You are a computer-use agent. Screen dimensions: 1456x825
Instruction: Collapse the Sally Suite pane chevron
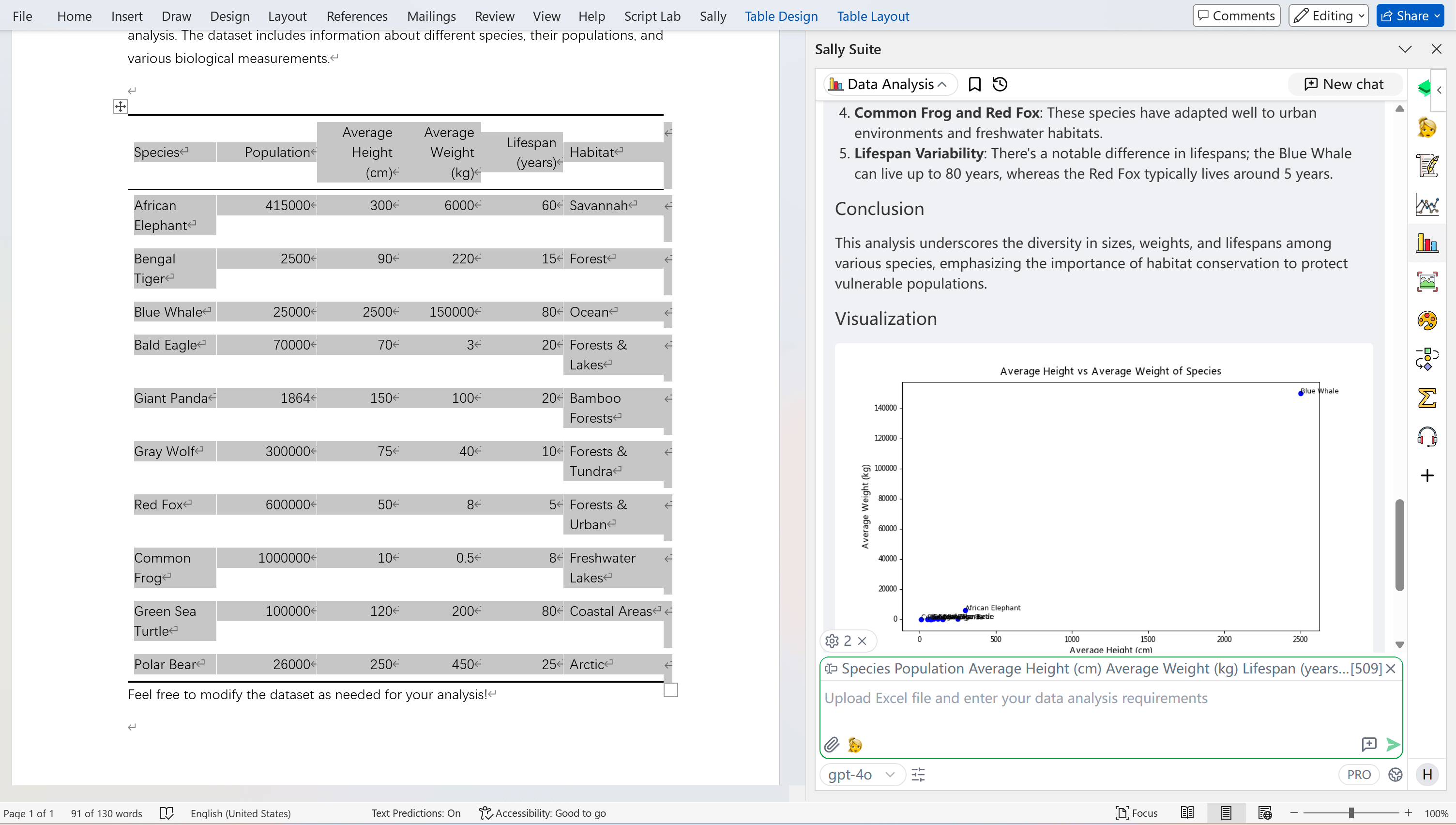click(x=1405, y=49)
